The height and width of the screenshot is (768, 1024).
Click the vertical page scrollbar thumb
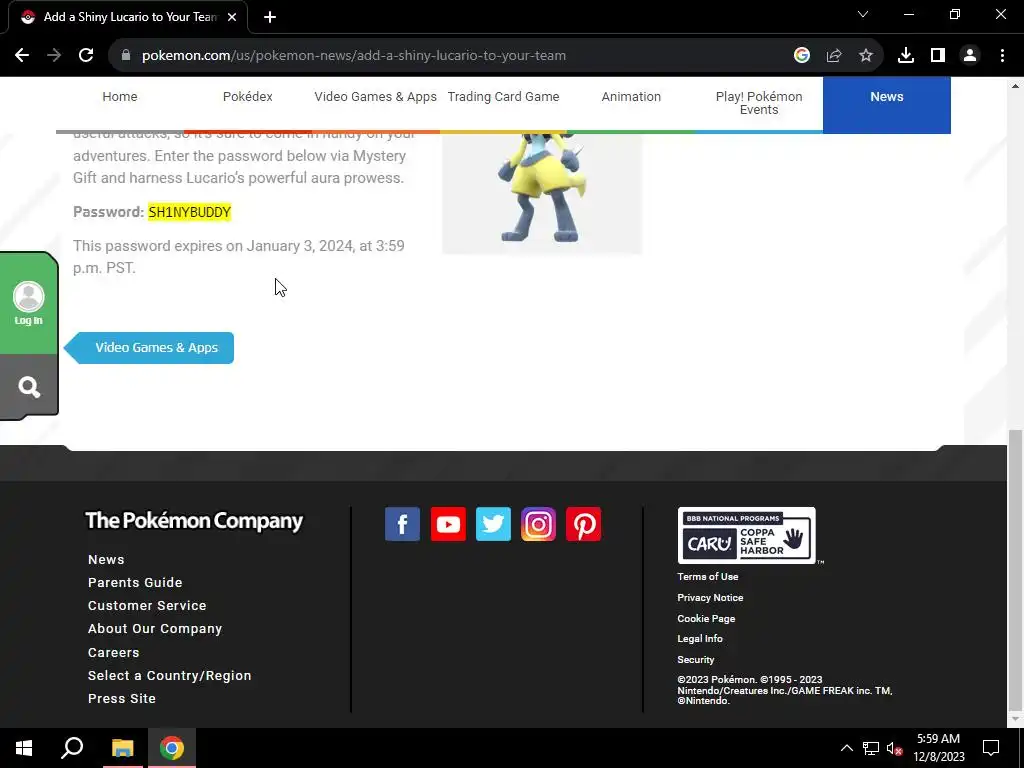pos(1015,568)
